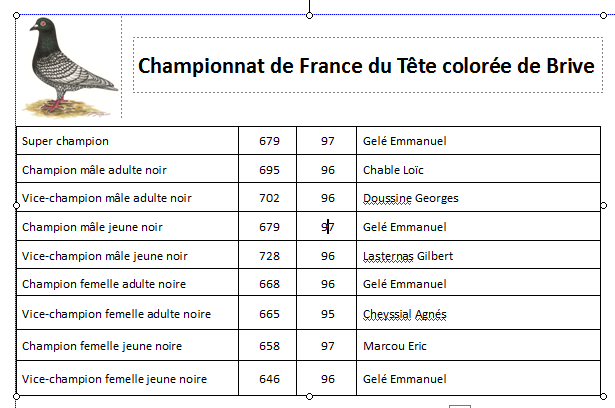The width and height of the screenshot is (615, 408).
Task: Click the bottom-center frame resize handle
Action: tap(309, 396)
